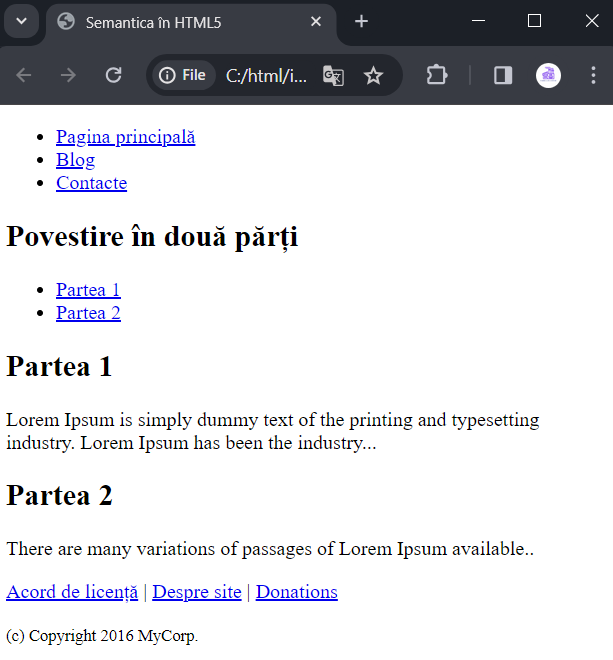Screen dimensions: 613x660
Task: Maximize the browser window
Action: point(534,21)
